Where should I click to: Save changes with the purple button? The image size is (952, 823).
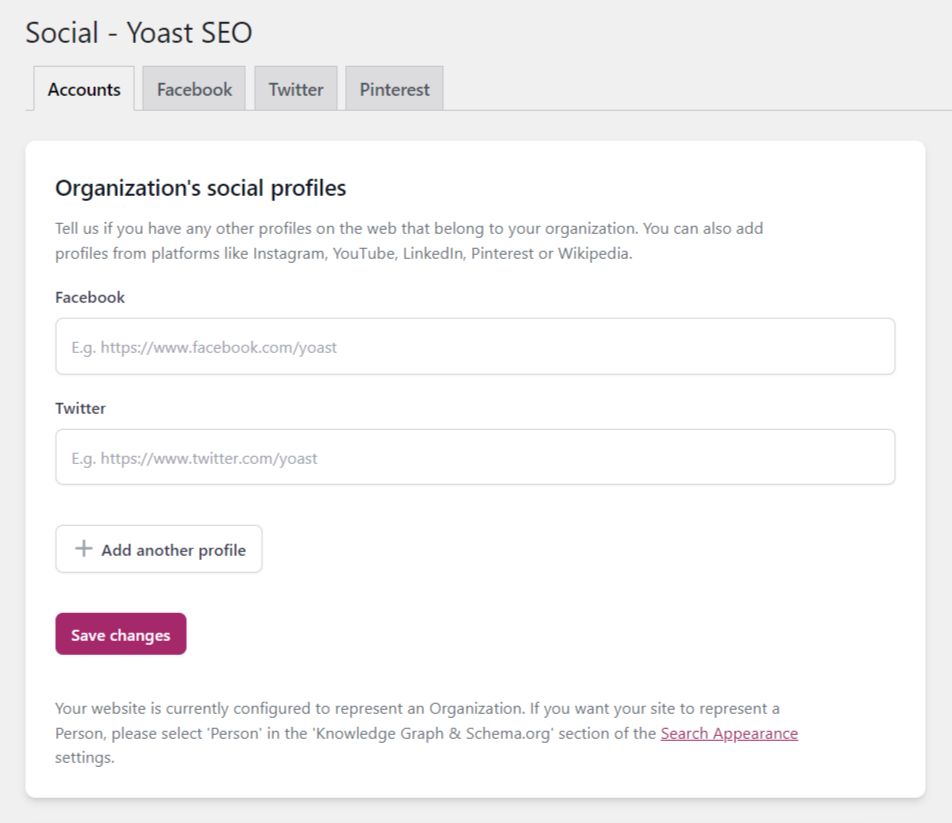pos(121,634)
